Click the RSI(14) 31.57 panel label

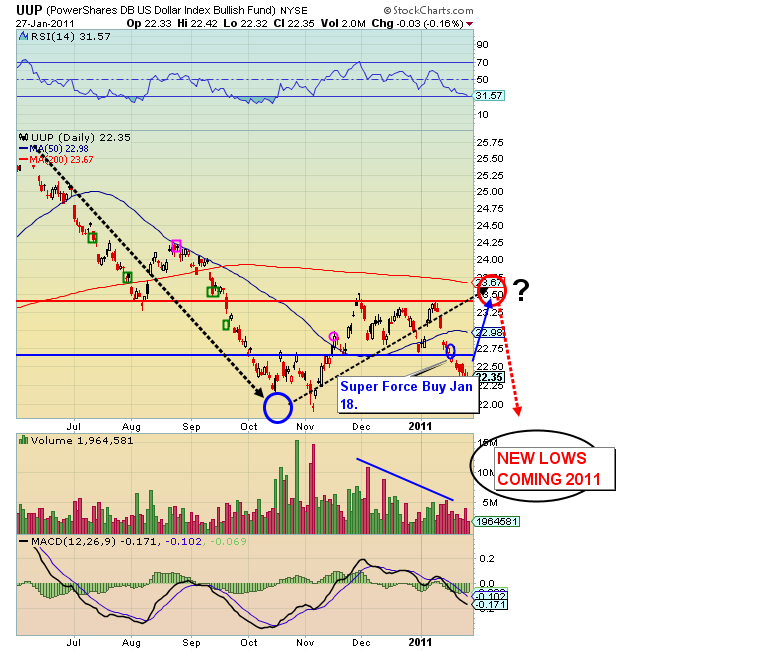pyautogui.click(x=70, y=36)
